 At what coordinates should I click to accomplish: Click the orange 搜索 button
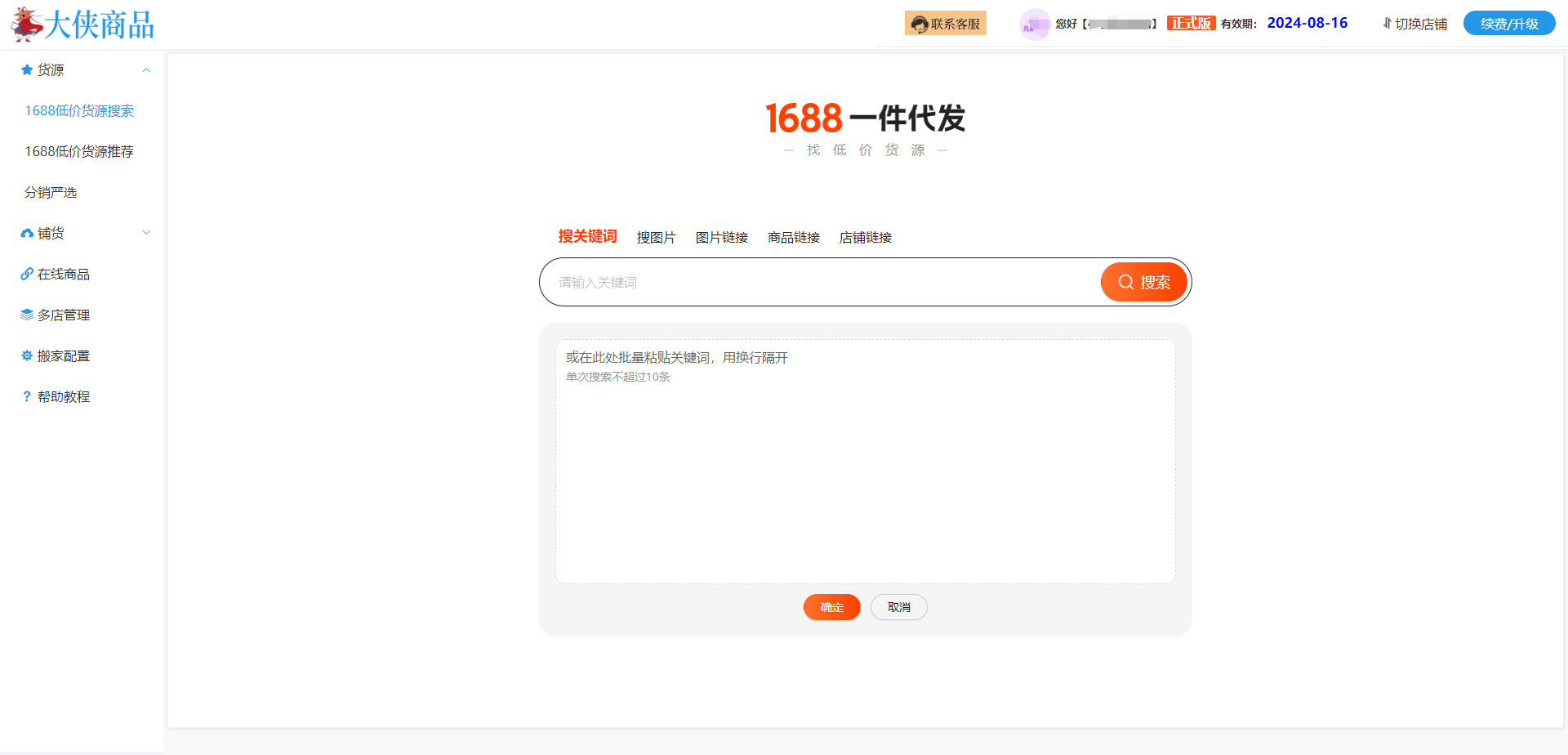(x=1144, y=282)
